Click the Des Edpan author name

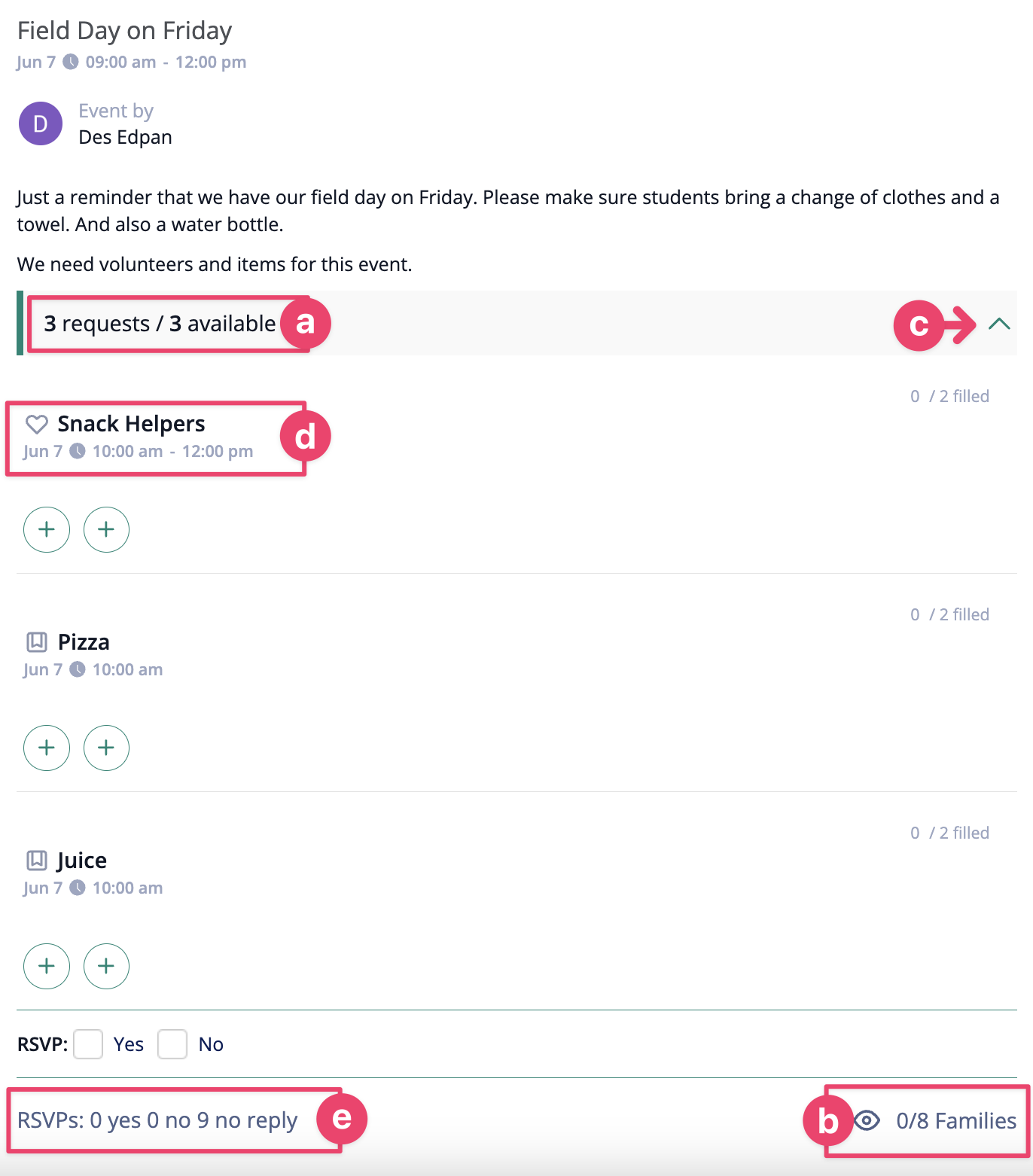pyautogui.click(x=125, y=137)
